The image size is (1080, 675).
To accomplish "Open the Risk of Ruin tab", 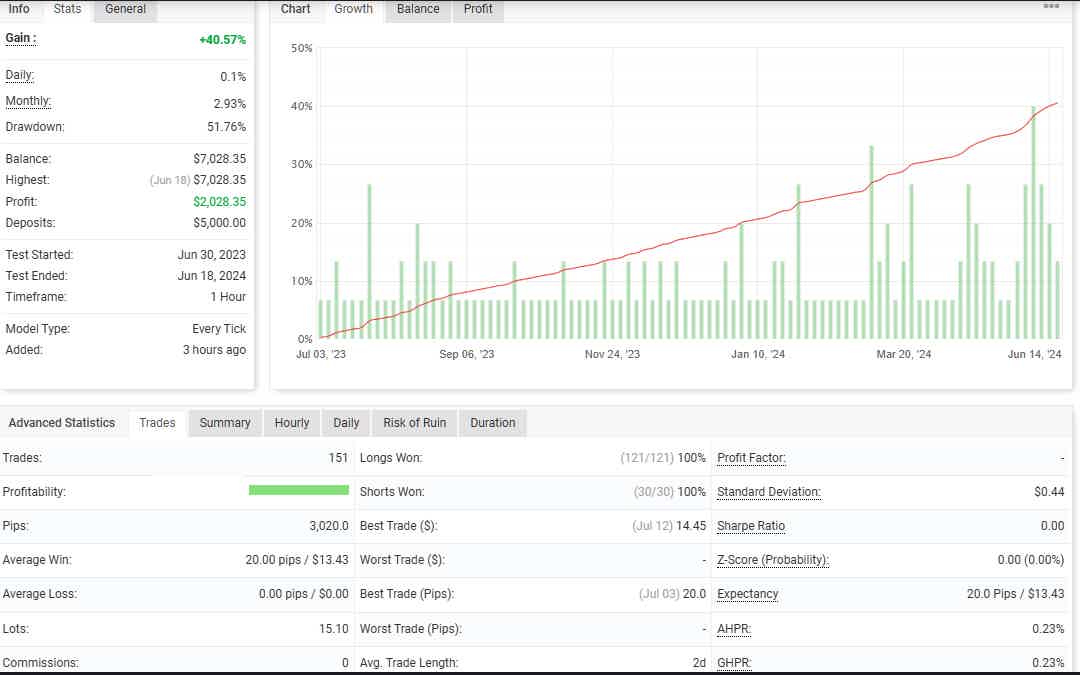I will coord(414,423).
